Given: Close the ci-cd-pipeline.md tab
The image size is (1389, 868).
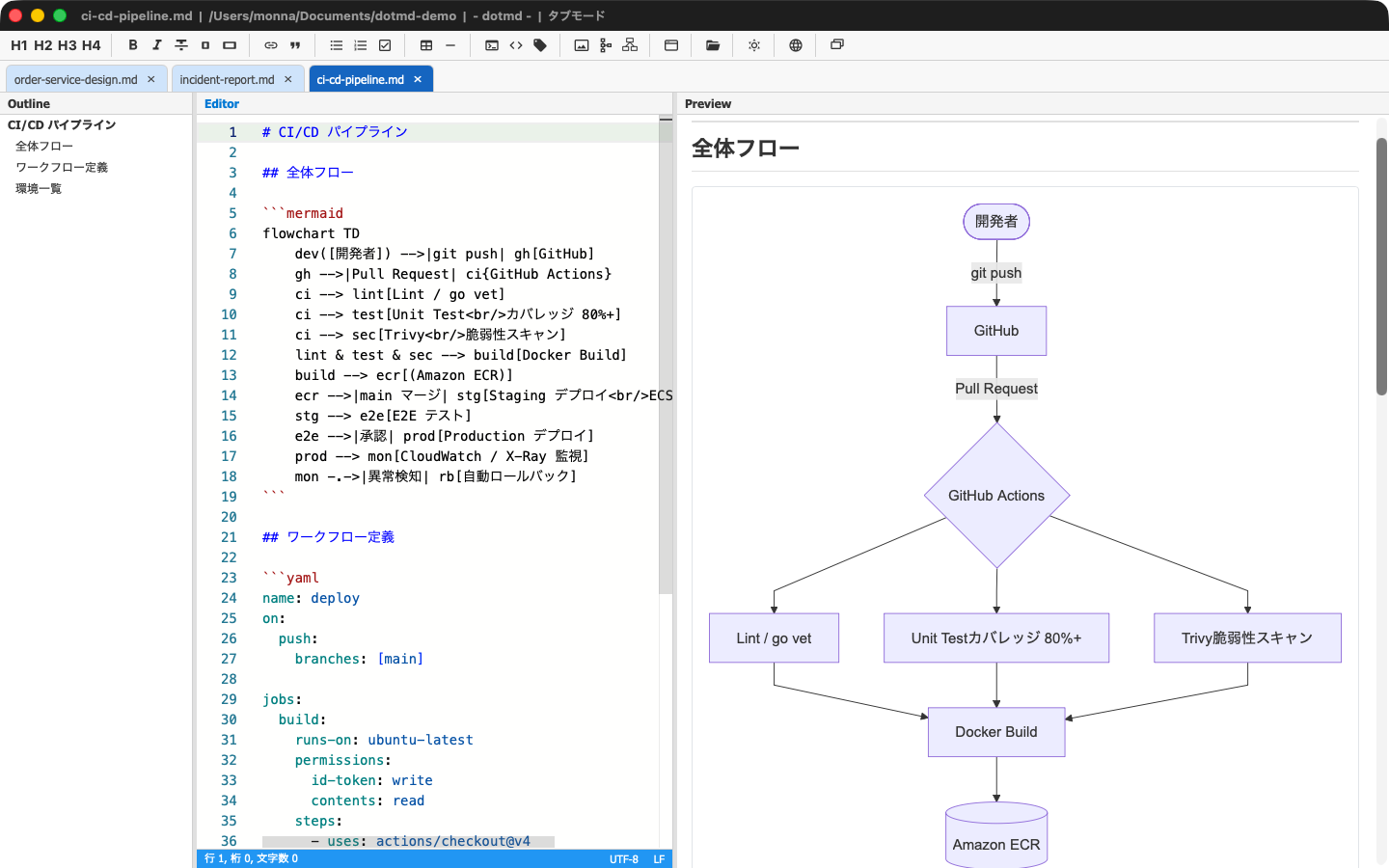Looking at the screenshot, I should (418, 79).
